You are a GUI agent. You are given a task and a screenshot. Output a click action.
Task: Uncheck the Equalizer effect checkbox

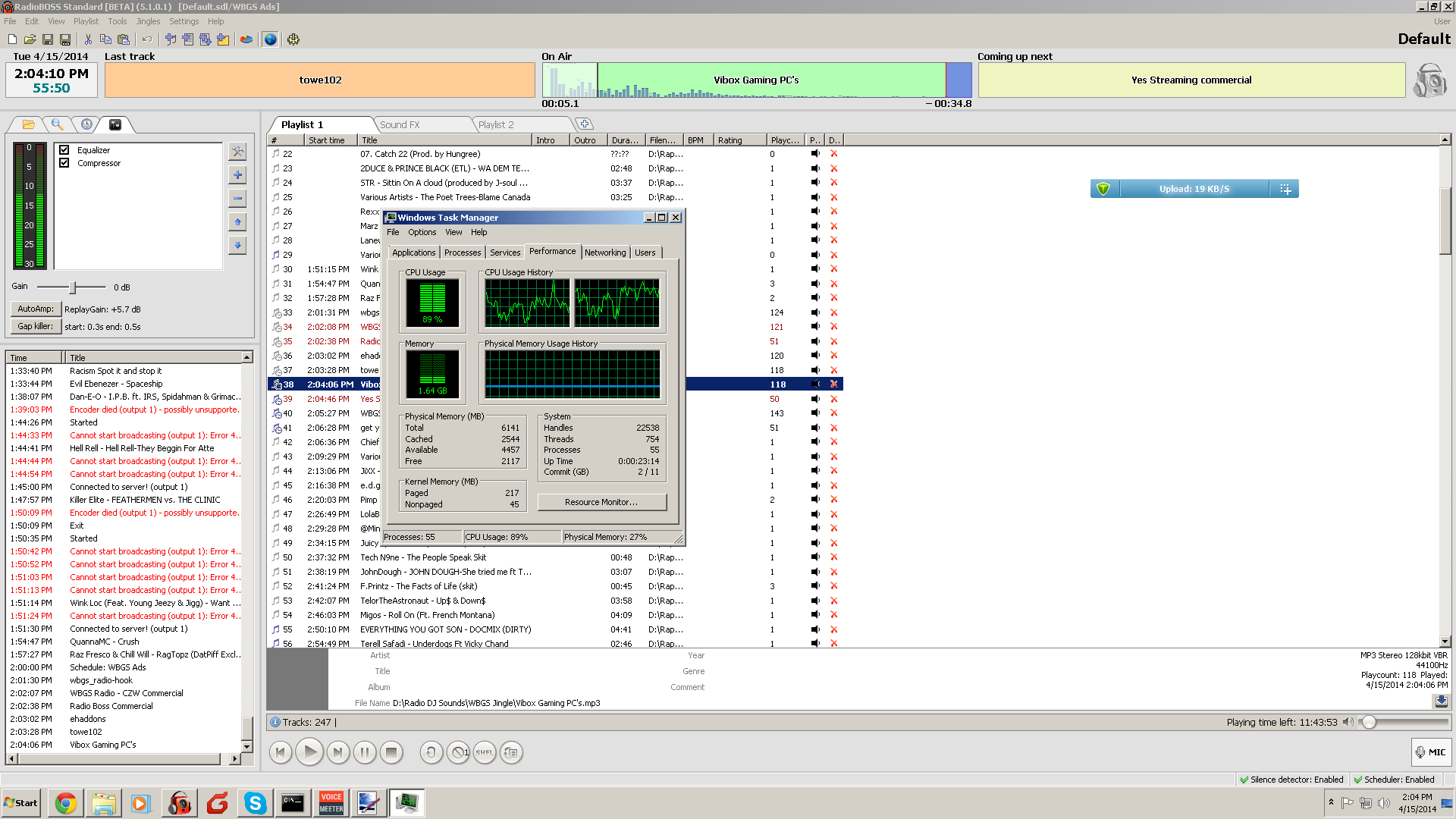pyautogui.click(x=64, y=150)
